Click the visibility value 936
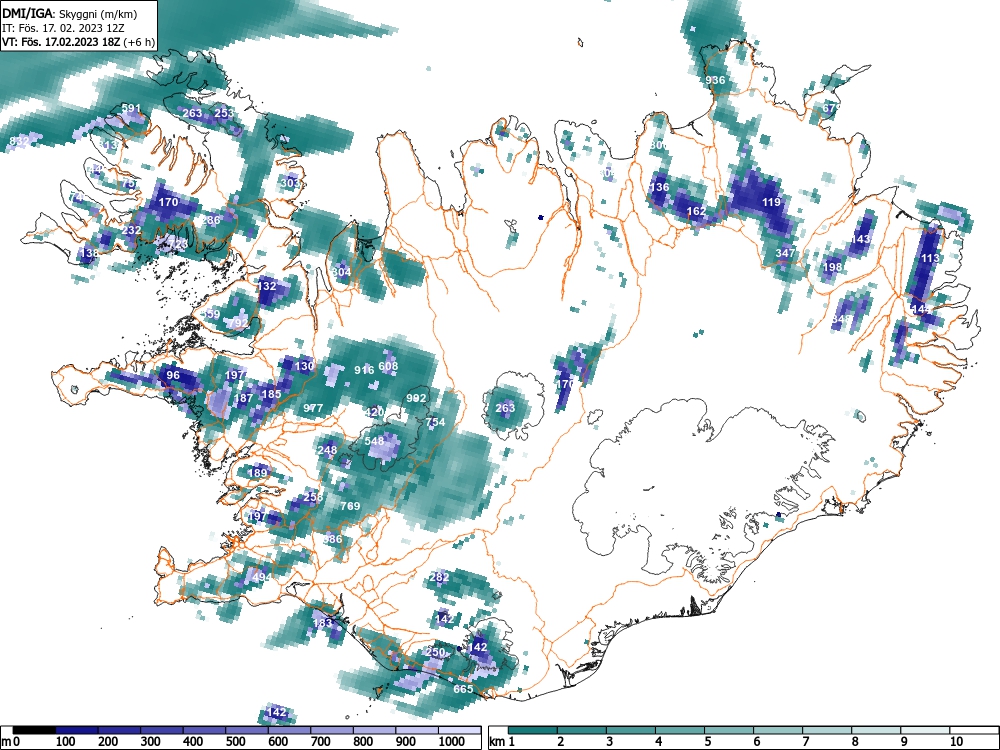1000x750 pixels. (715, 80)
